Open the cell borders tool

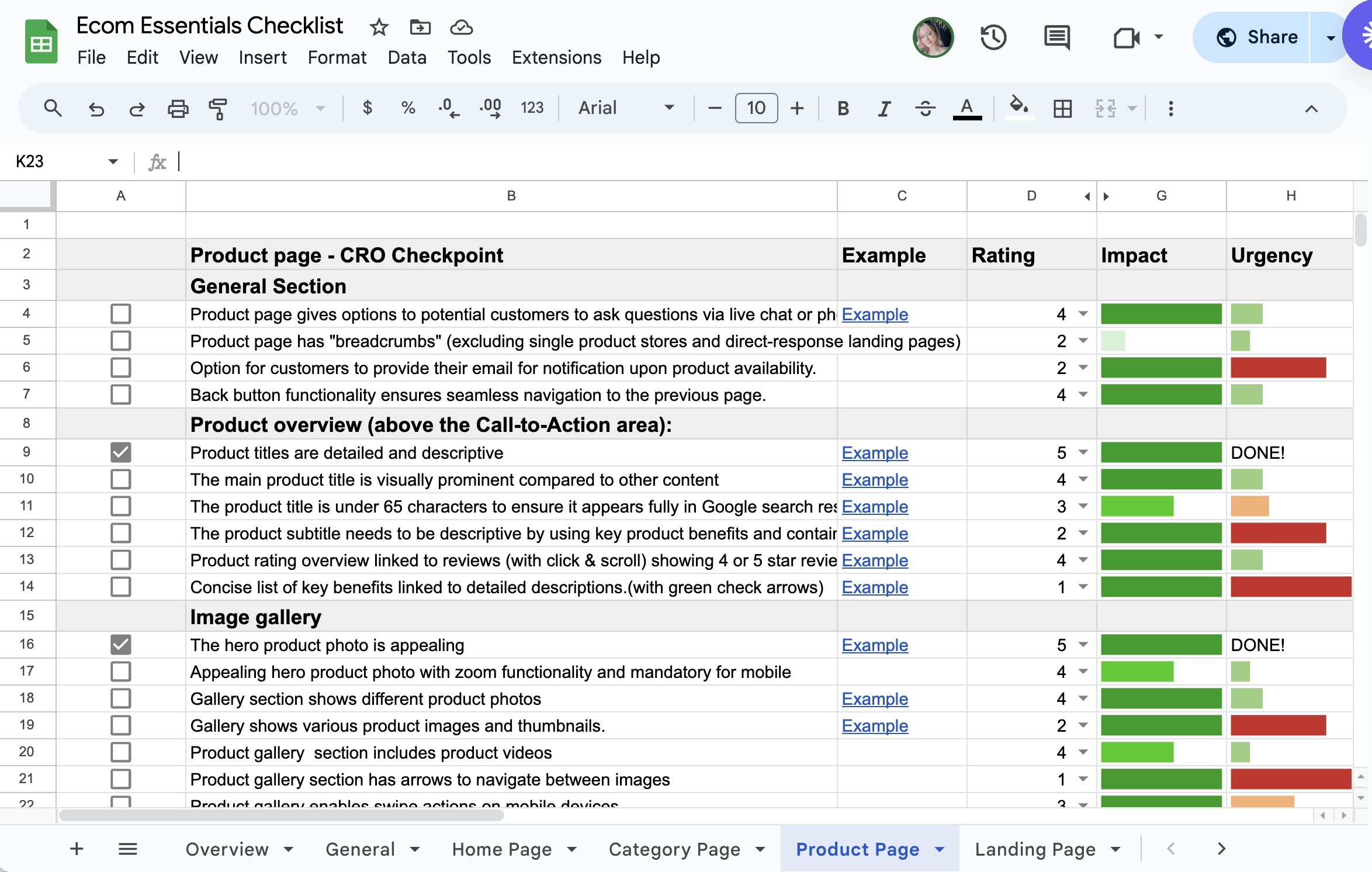(x=1062, y=109)
